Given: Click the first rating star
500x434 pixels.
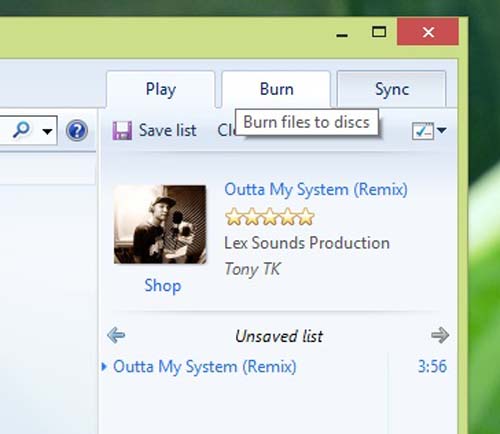Looking at the screenshot, I should pyautogui.click(x=233, y=217).
